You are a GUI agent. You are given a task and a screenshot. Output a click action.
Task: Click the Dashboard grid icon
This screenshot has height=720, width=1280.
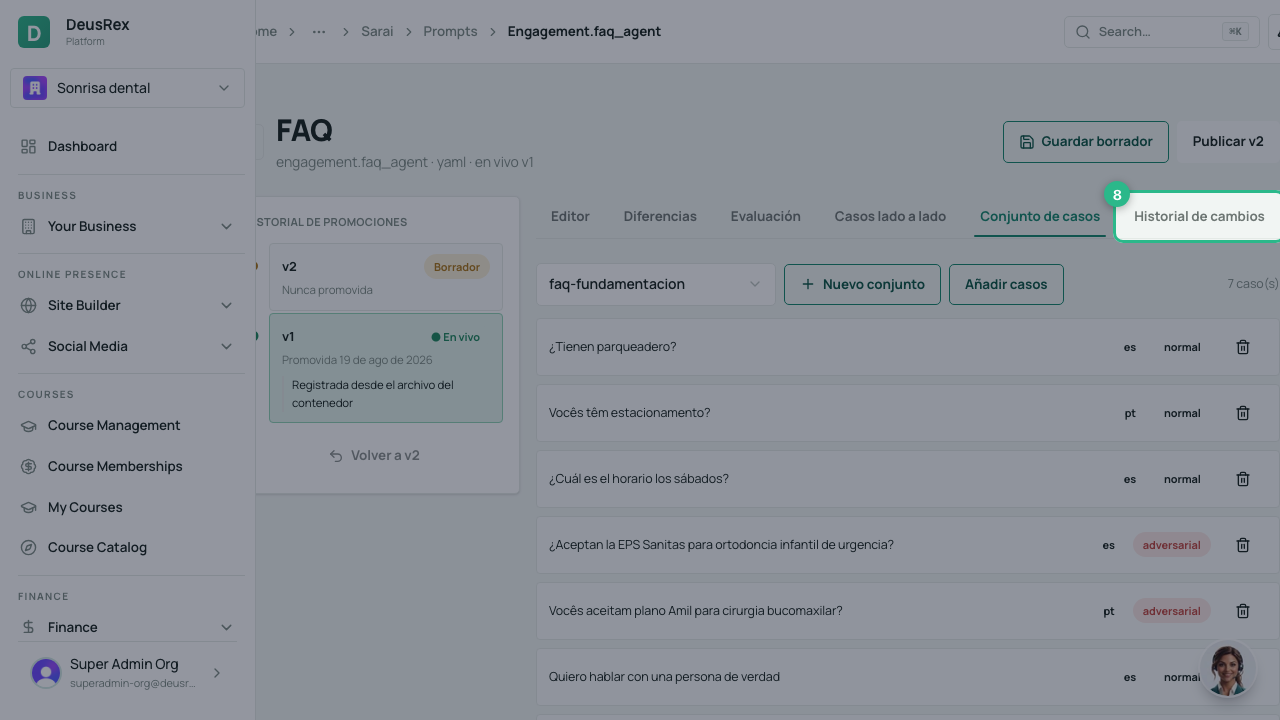pyautogui.click(x=28, y=146)
